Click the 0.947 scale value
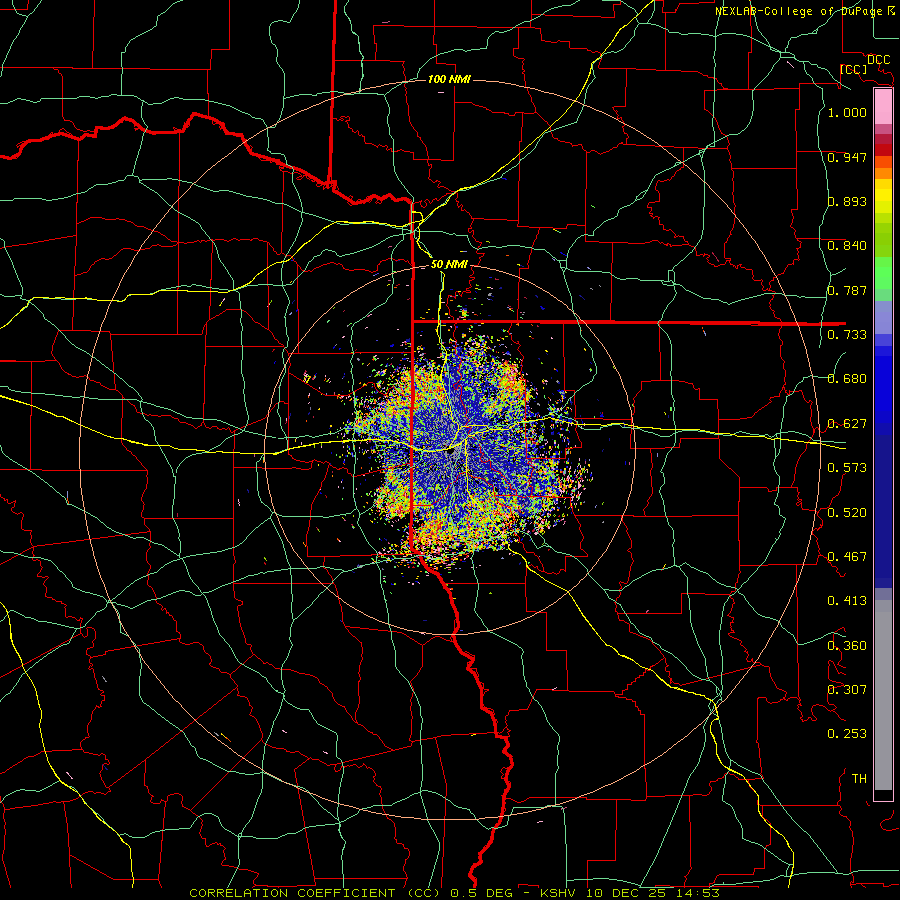 tap(847, 157)
